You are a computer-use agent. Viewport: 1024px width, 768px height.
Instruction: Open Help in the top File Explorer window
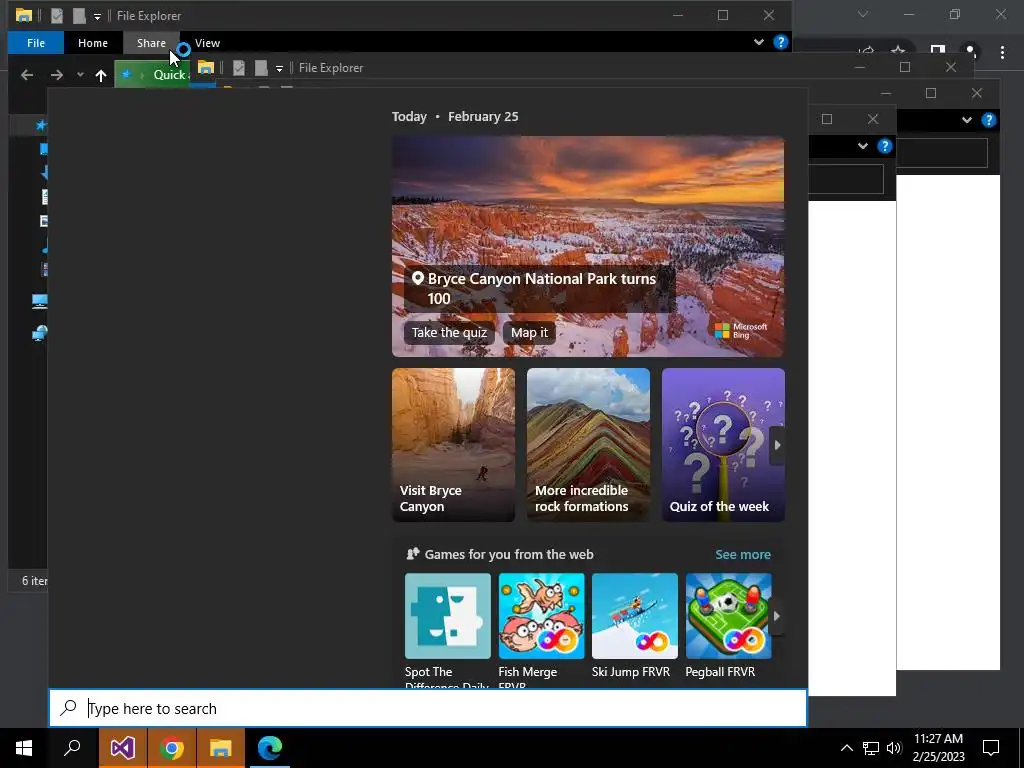coord(780,42)
